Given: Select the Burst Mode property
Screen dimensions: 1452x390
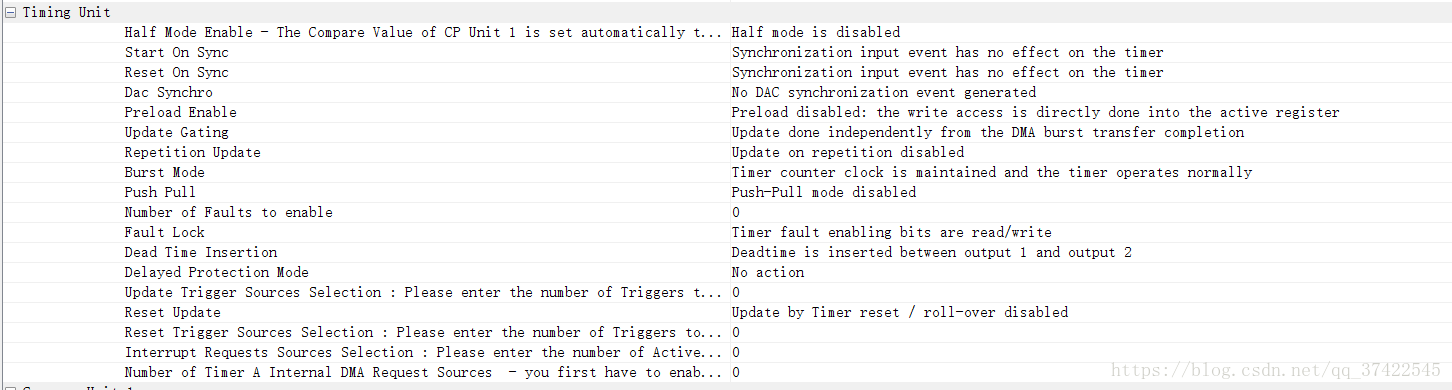Looking at the screenshot, I should [x=164, y=172].
